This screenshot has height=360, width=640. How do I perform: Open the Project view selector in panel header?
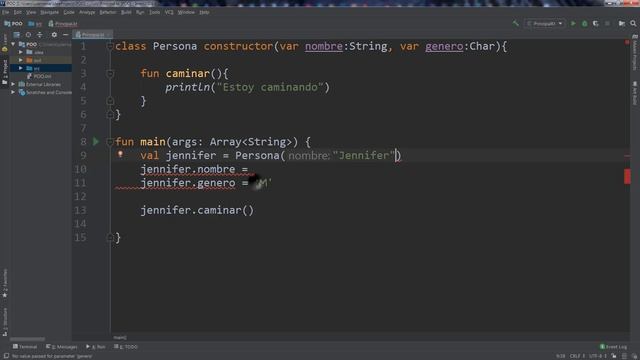[16, 35]
